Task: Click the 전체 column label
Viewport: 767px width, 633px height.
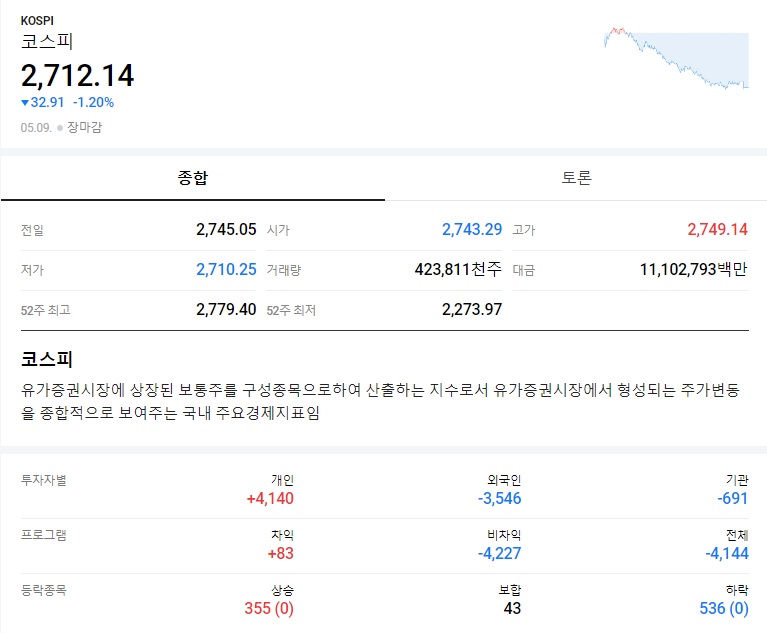Action: (737, 535)
